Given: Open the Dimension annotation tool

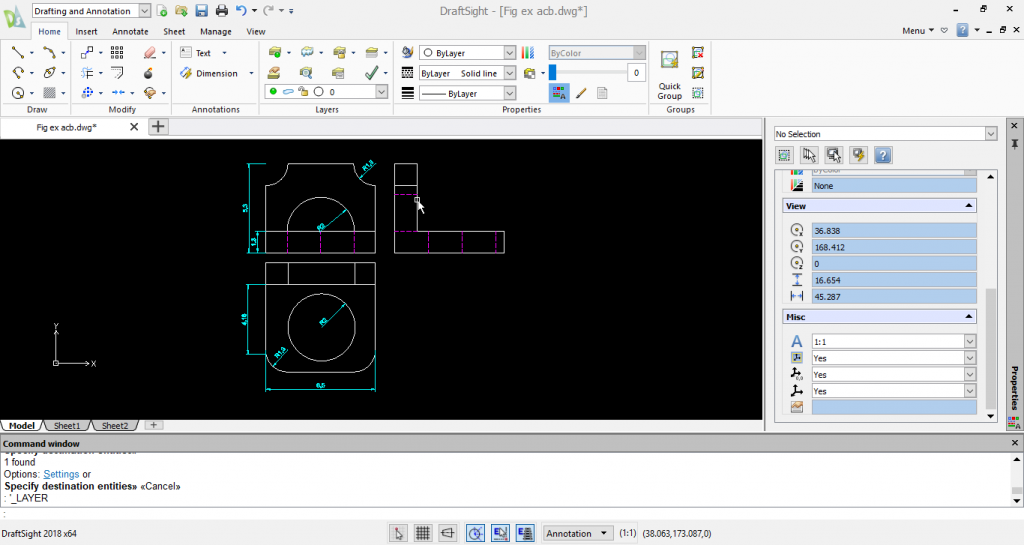Looking at the screenshot, I should pyautogui.click(x=209, y=73).
